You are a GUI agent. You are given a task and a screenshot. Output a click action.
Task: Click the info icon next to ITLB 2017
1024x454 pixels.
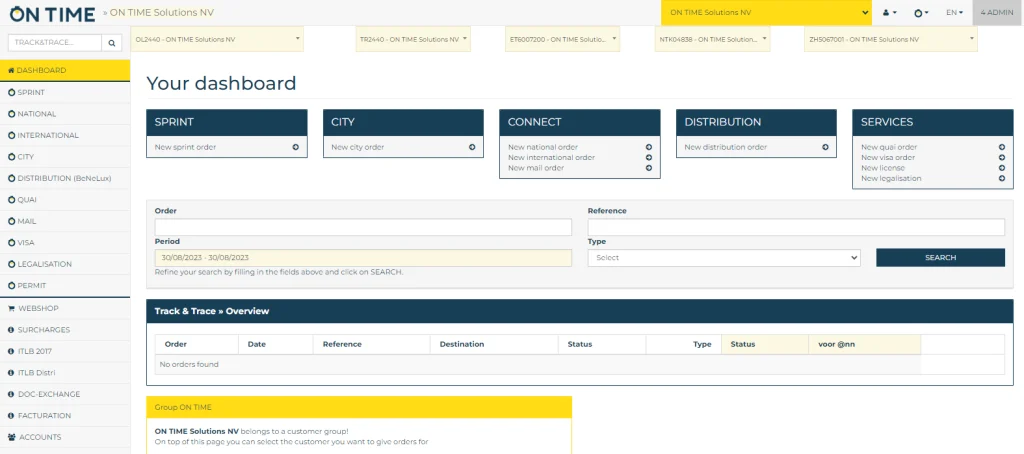[11, 351]
